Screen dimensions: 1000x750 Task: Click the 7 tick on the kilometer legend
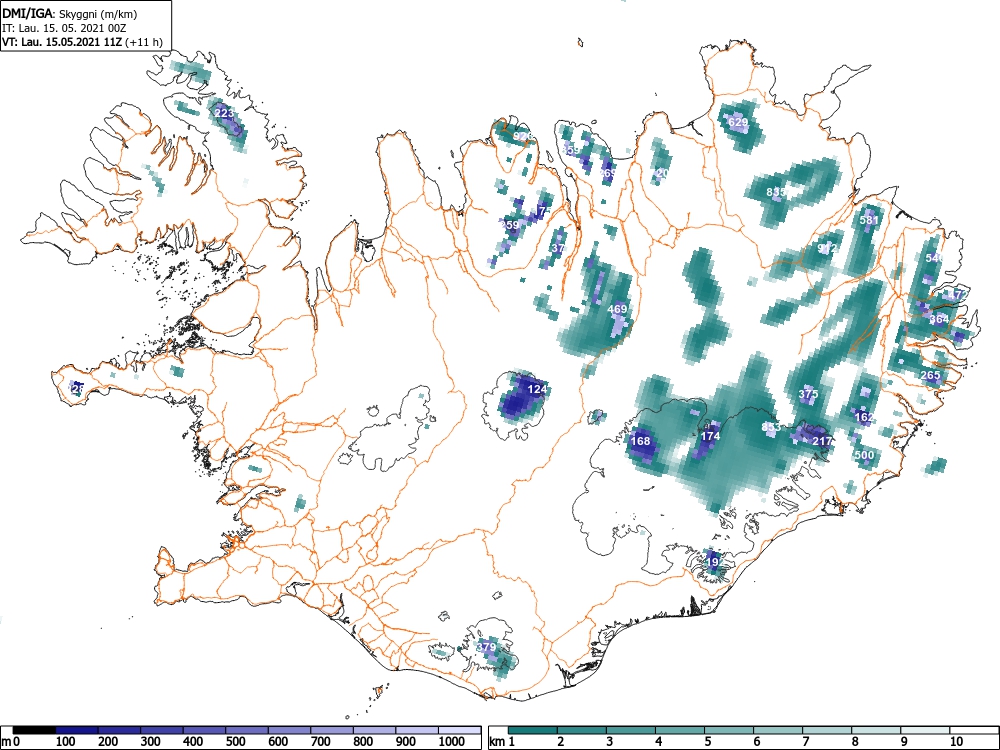click(805, 742)
